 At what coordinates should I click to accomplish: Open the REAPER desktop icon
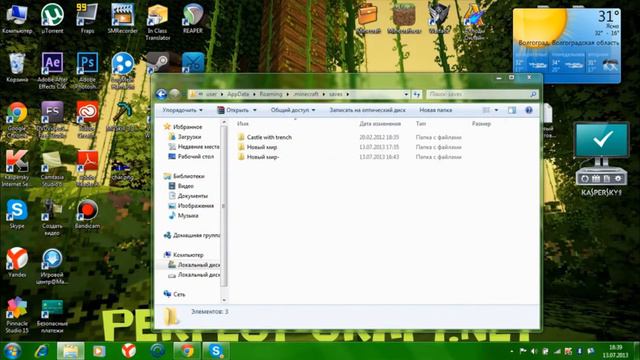[193, 18]
